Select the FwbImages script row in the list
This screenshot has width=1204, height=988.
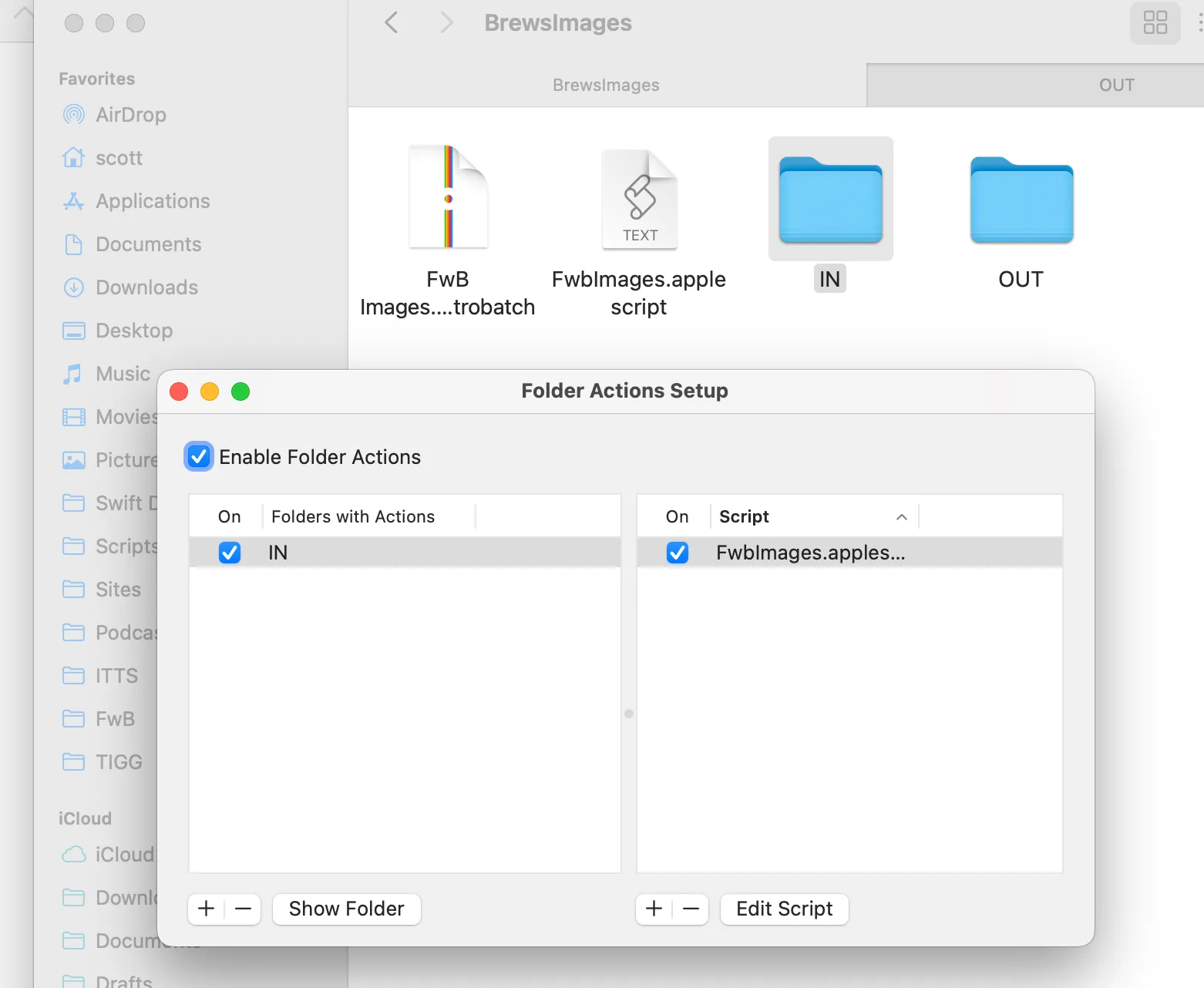click(811, 552)
